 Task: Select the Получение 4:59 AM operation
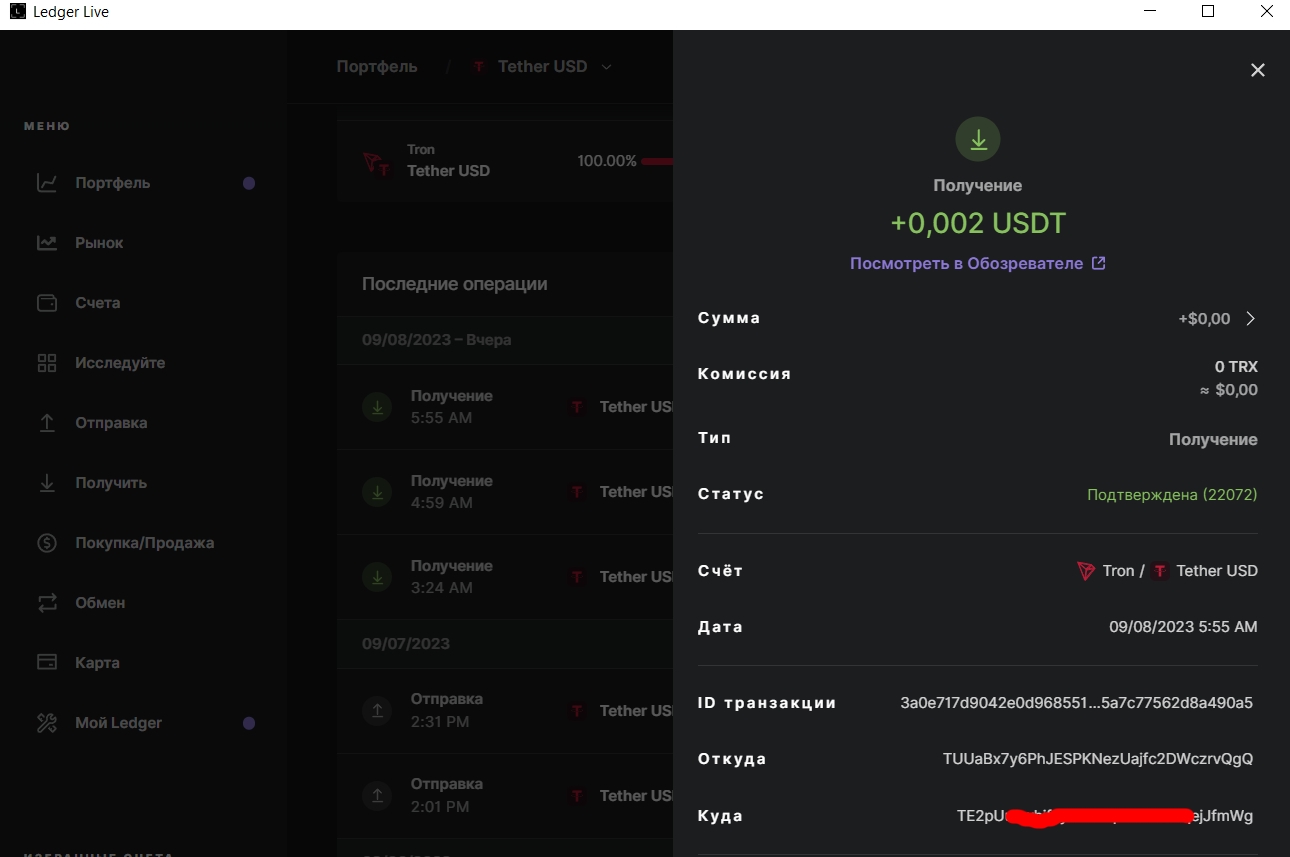coord(505,492)
